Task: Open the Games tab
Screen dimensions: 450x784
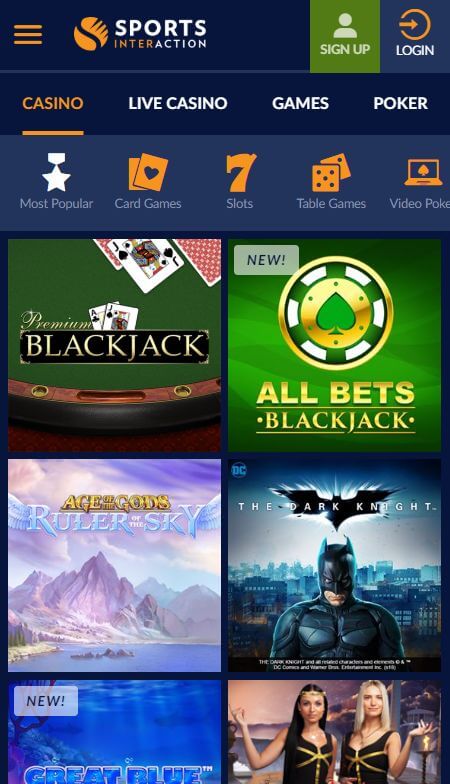Action: 300,104
